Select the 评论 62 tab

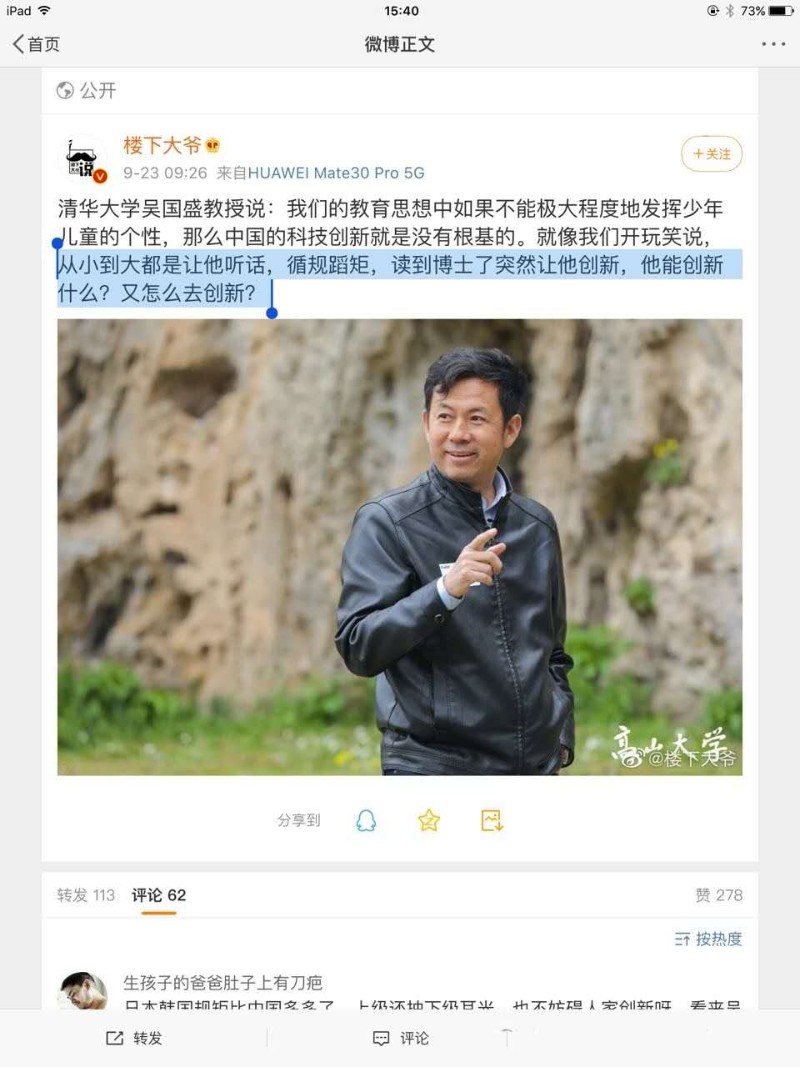click(x=159, y=895)
